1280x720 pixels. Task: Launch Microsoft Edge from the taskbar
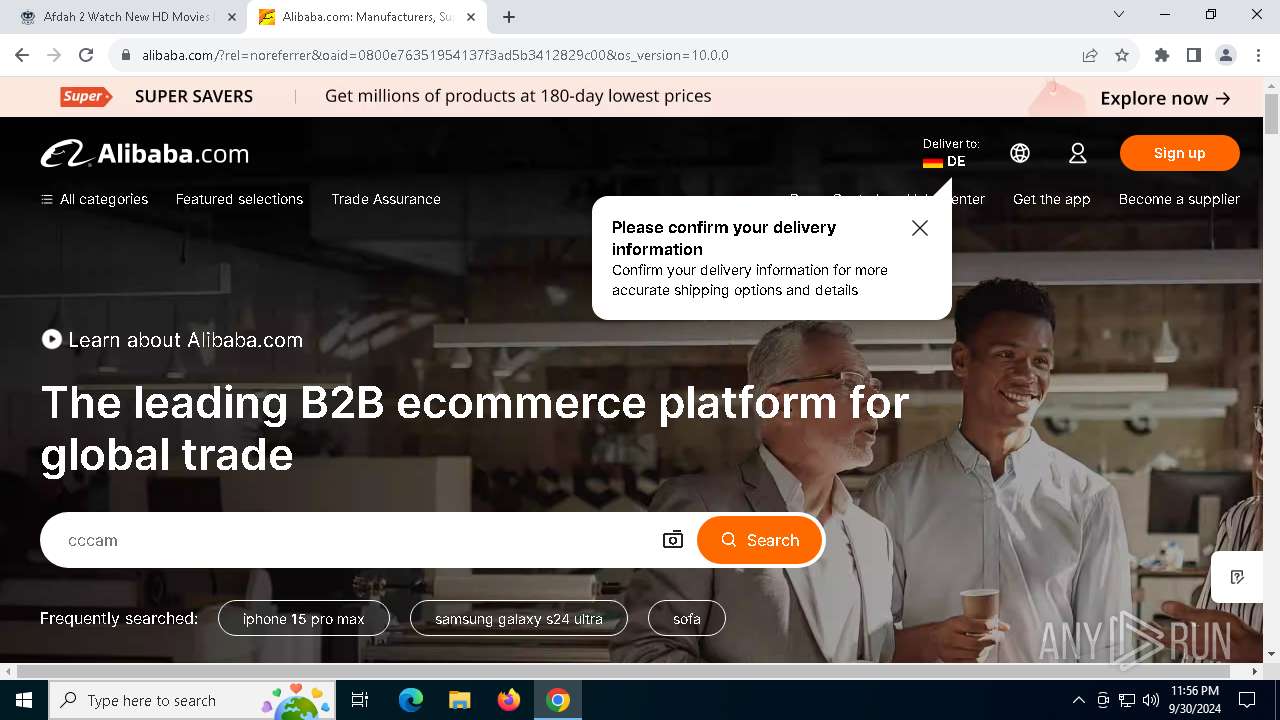coord(411,700)
